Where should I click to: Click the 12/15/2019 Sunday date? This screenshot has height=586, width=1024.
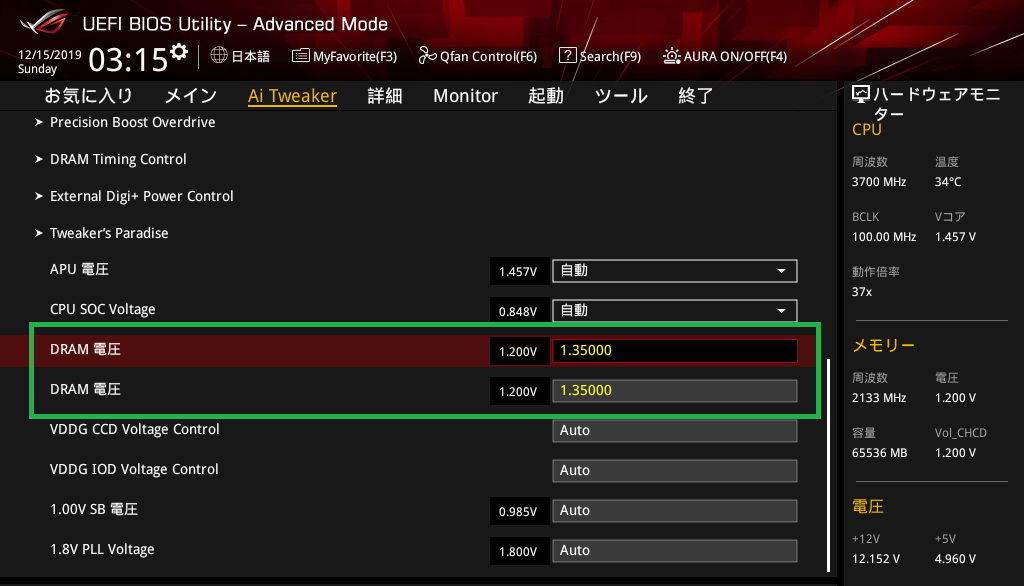[x=50, y=61]
